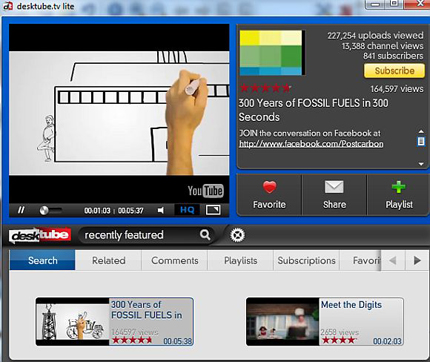
Task: Click the red heart Favorite icon
Action: tap(269, 187)
